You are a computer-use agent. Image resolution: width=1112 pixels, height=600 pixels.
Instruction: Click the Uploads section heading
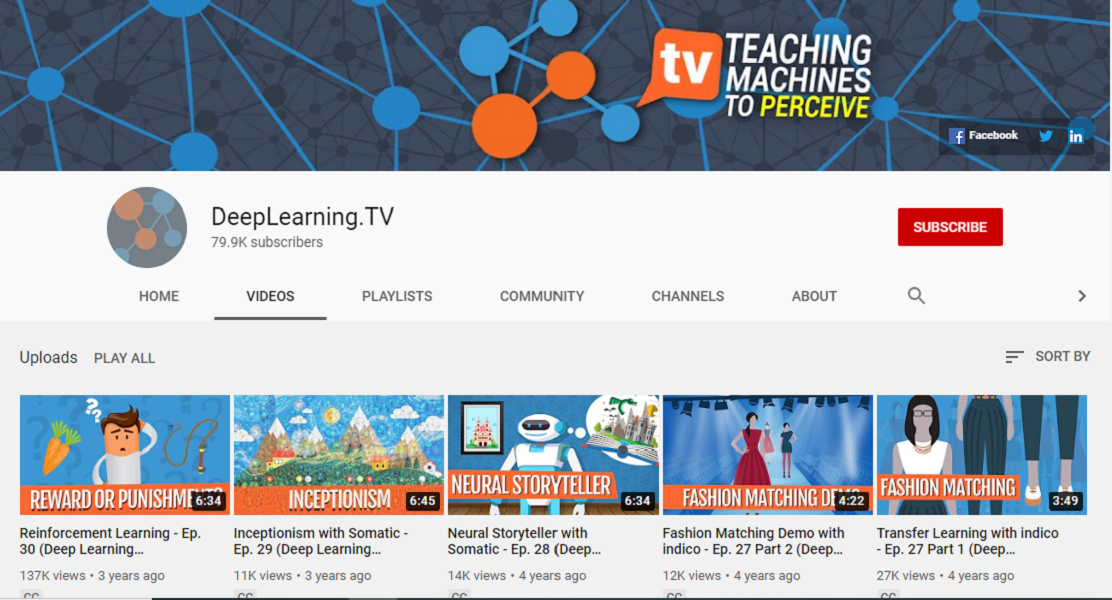(48, 357)
